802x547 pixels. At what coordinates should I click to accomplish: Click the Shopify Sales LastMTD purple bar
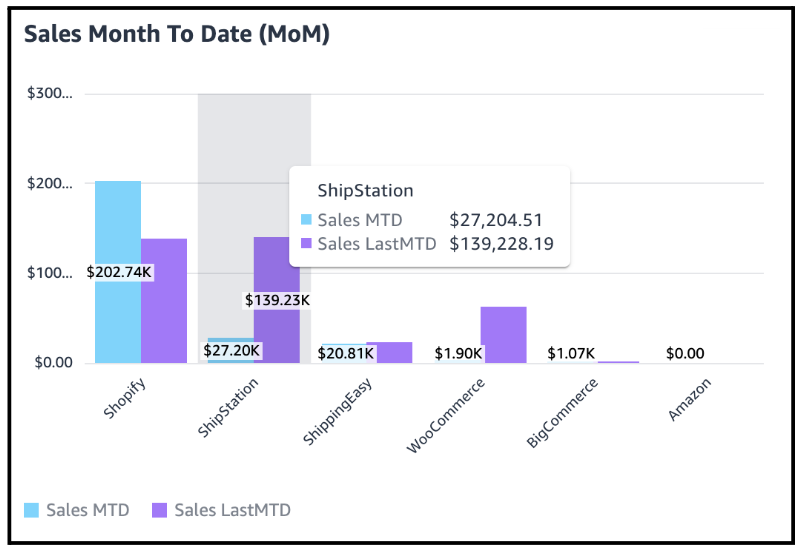[164, 301]
